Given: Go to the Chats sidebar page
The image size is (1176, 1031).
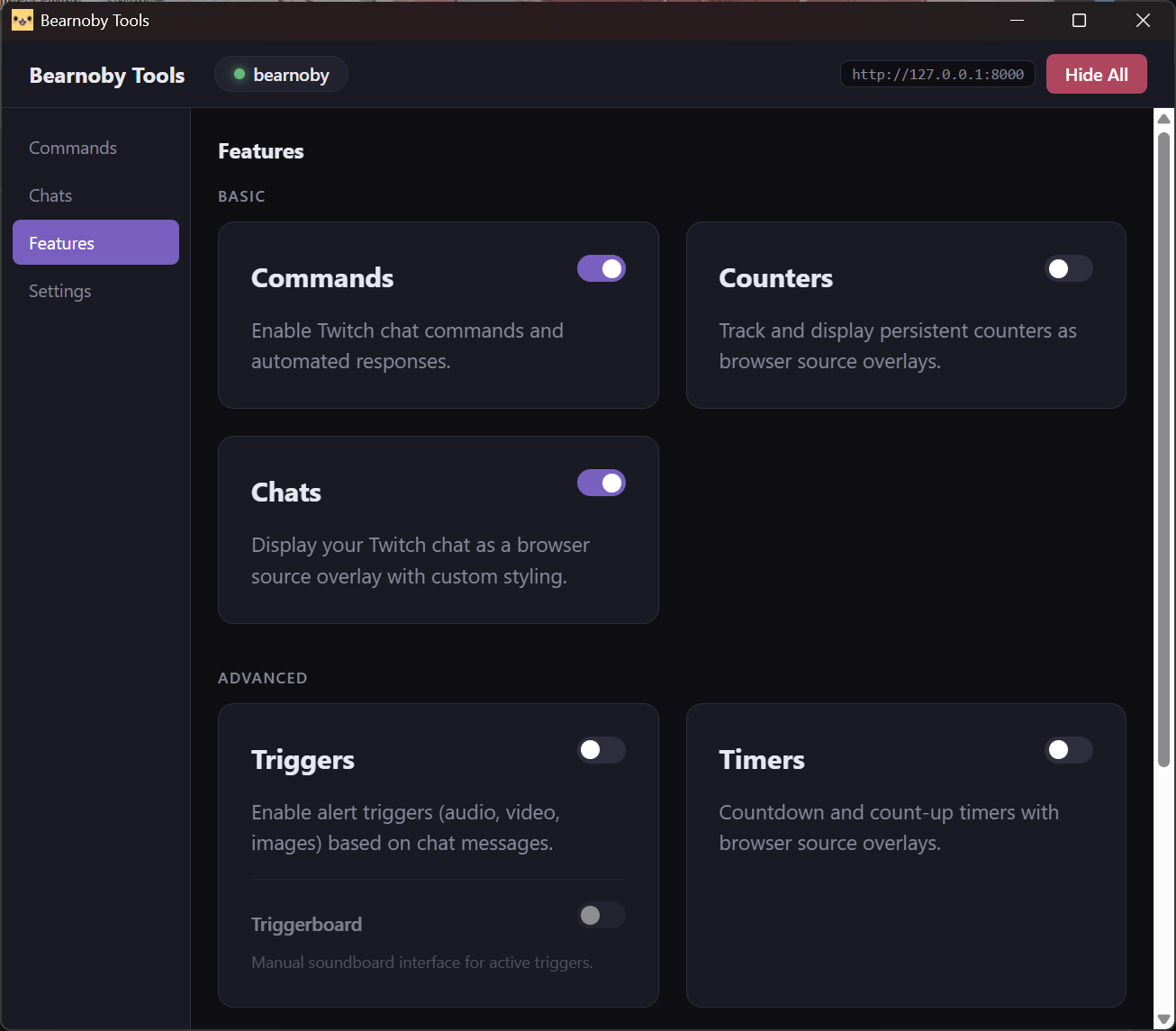Looking at the screenshot, I should pyautogui.click(x=95, y=195).
